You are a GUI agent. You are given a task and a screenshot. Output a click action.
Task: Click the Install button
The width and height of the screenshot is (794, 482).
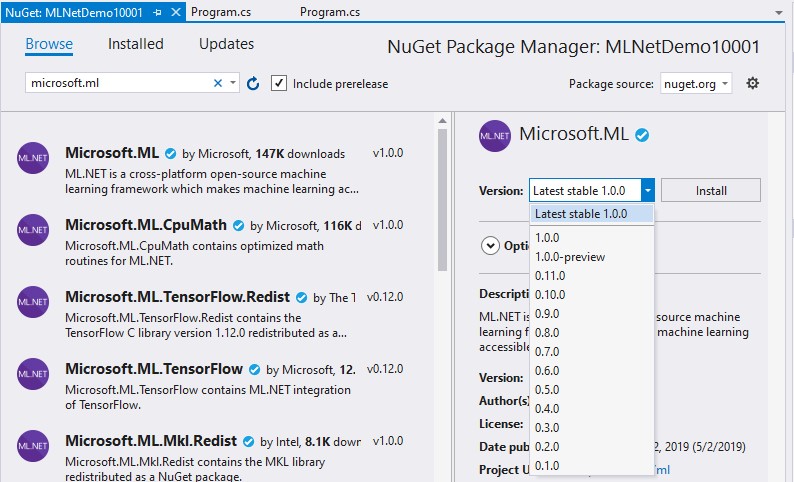point(710,190)
